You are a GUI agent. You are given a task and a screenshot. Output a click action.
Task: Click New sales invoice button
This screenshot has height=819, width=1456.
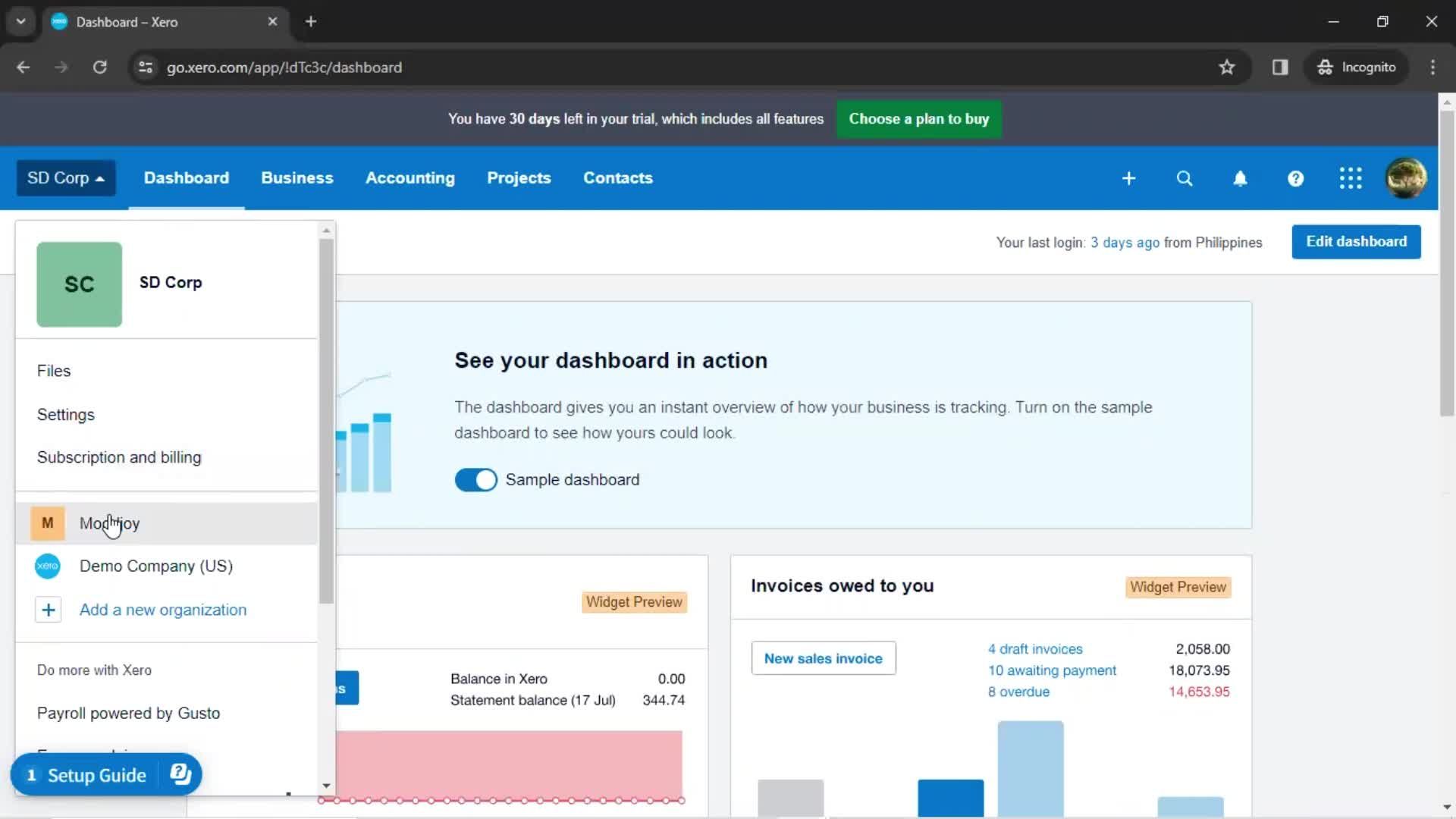pos(824,658)
